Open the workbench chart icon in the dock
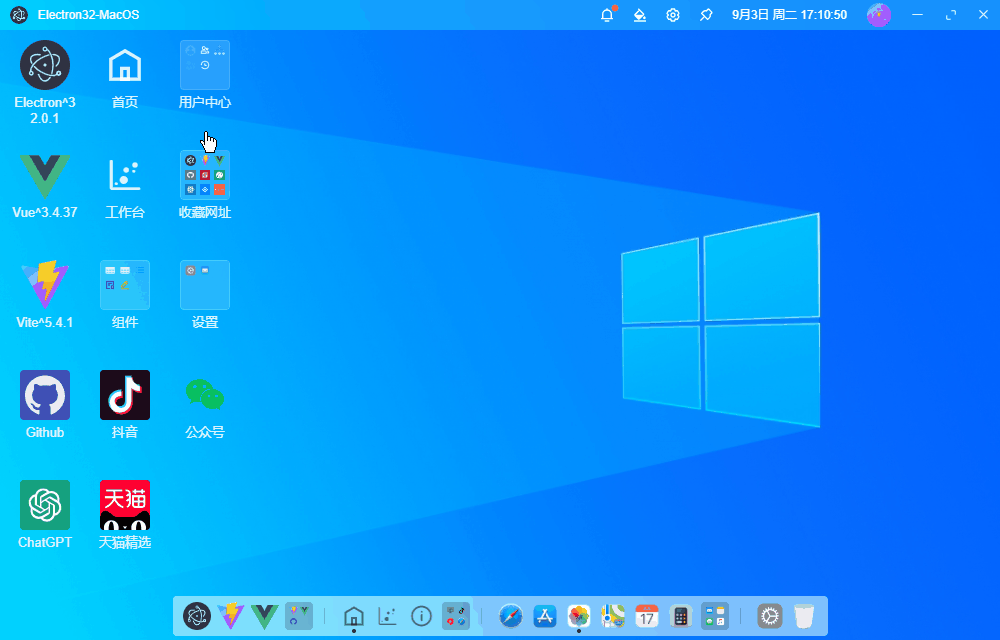The width and height of the screenshot is (1000, 640). click(x=388, y=616)
